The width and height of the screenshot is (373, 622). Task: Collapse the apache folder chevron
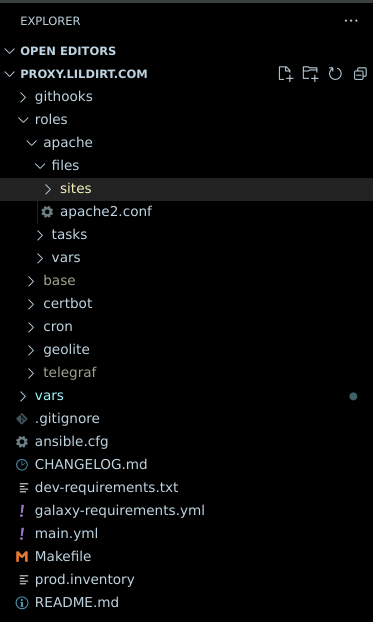[32, 142]
